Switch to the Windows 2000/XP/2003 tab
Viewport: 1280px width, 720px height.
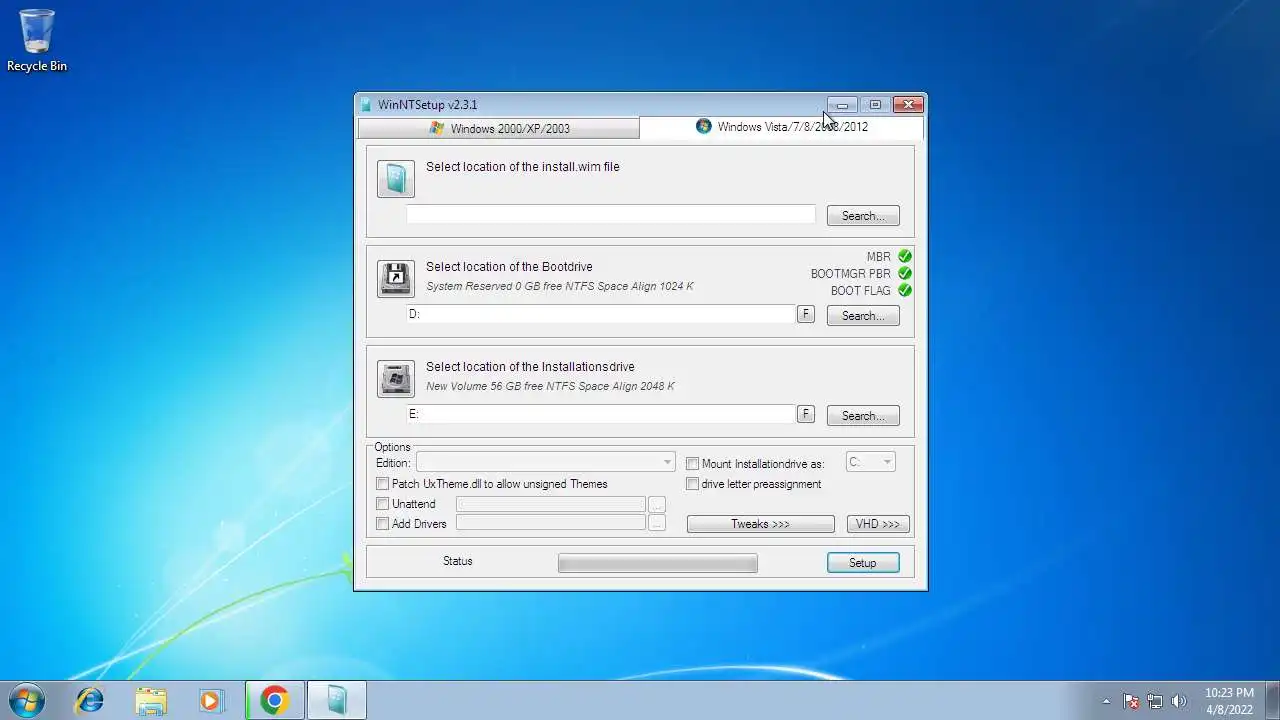(x=498, y=128)
